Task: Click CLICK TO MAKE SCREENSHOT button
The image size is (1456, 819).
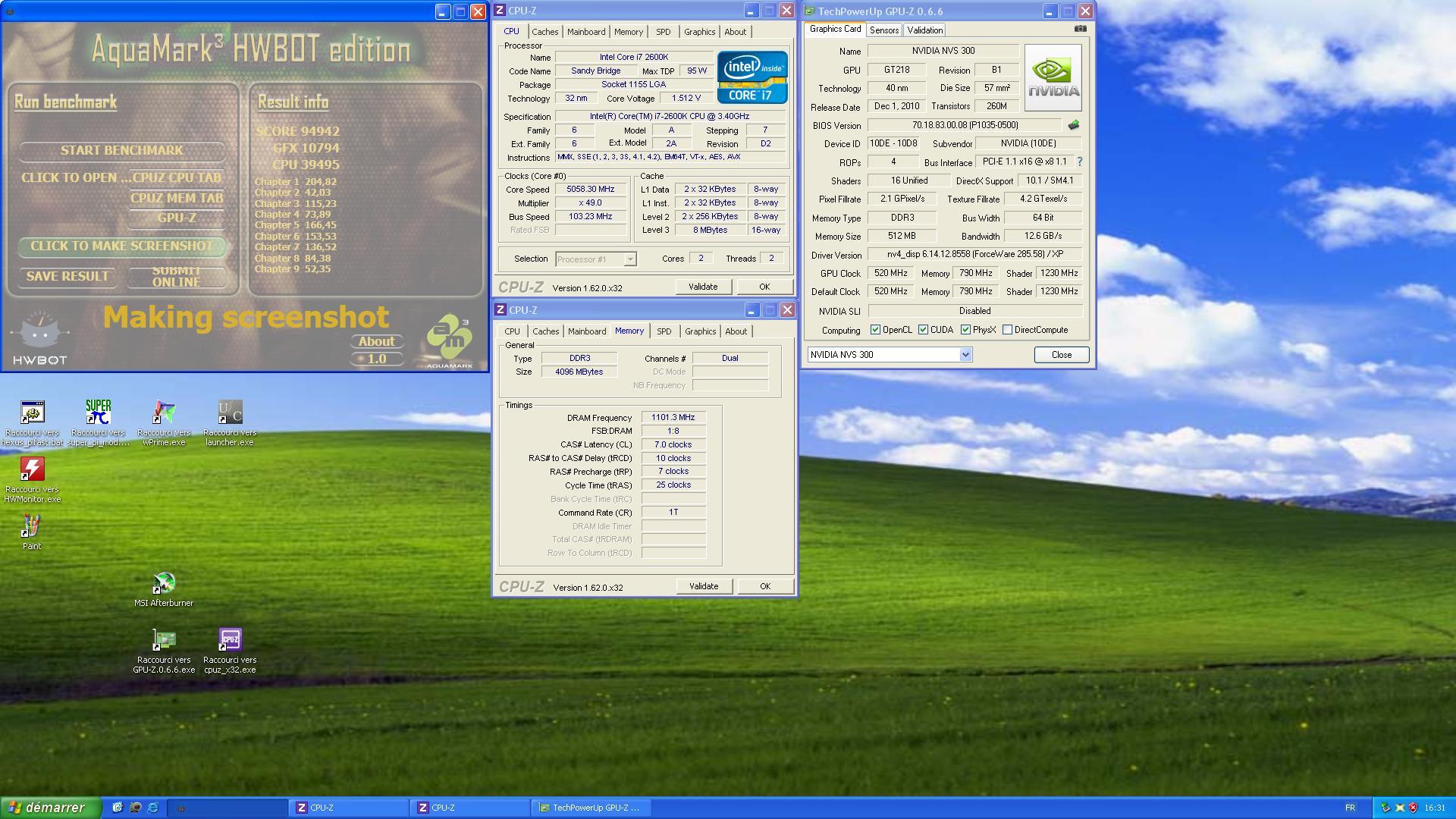Action: click(122, 246)
